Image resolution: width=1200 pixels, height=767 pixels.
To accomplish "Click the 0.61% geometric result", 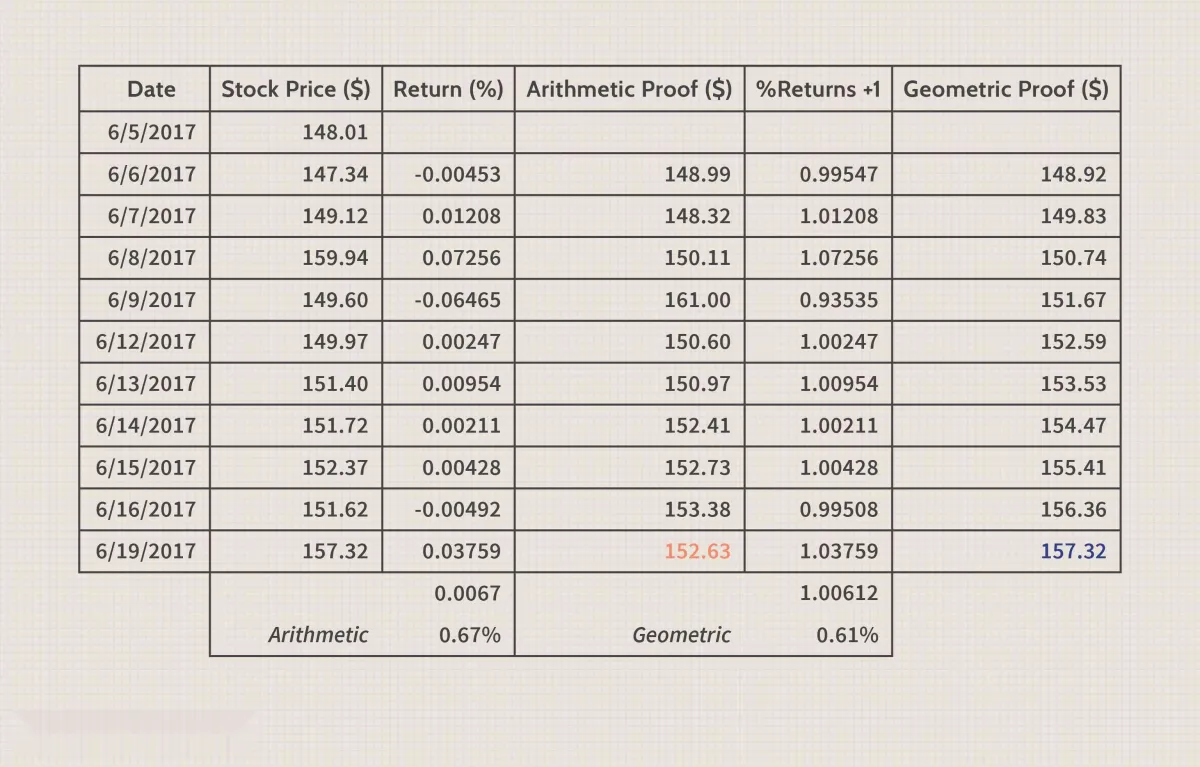I will pyautogui.click(x=847, y=635).
